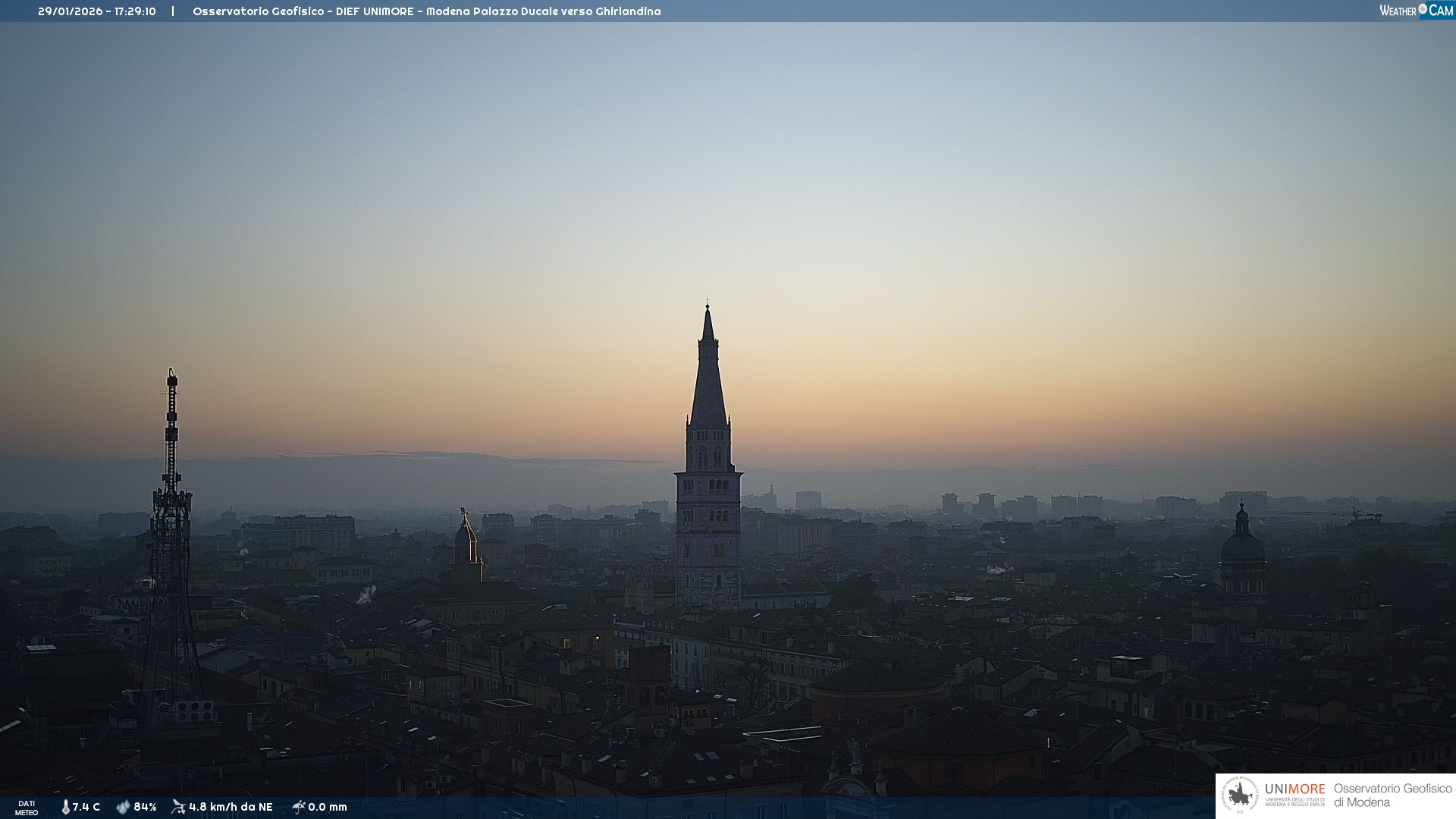Click the Osservatorio Geofisico di Modena text
This screenshot has height=819, width=1456.
click(1392, 795)
